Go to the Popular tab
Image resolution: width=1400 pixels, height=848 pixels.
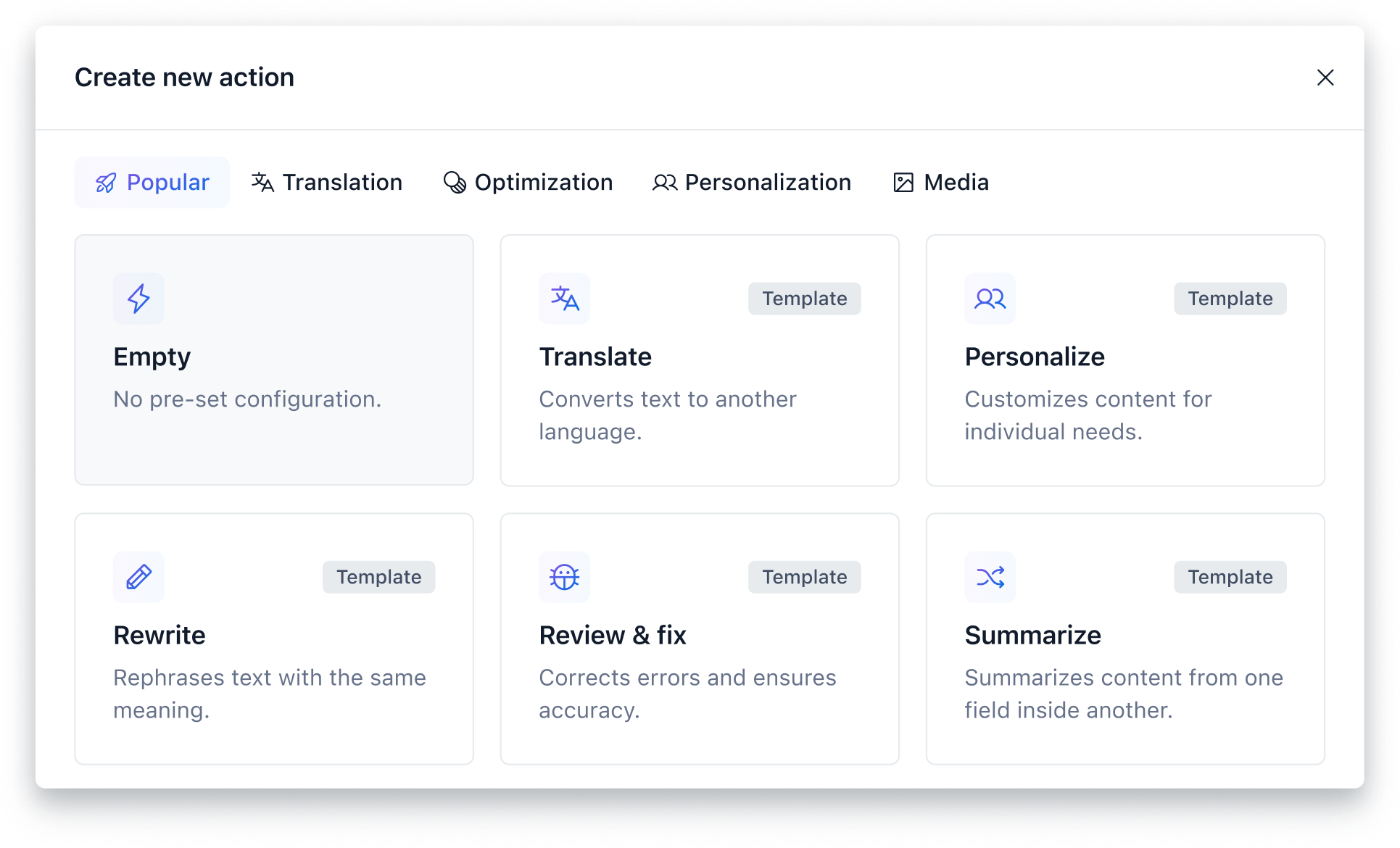tap(152, 183)
